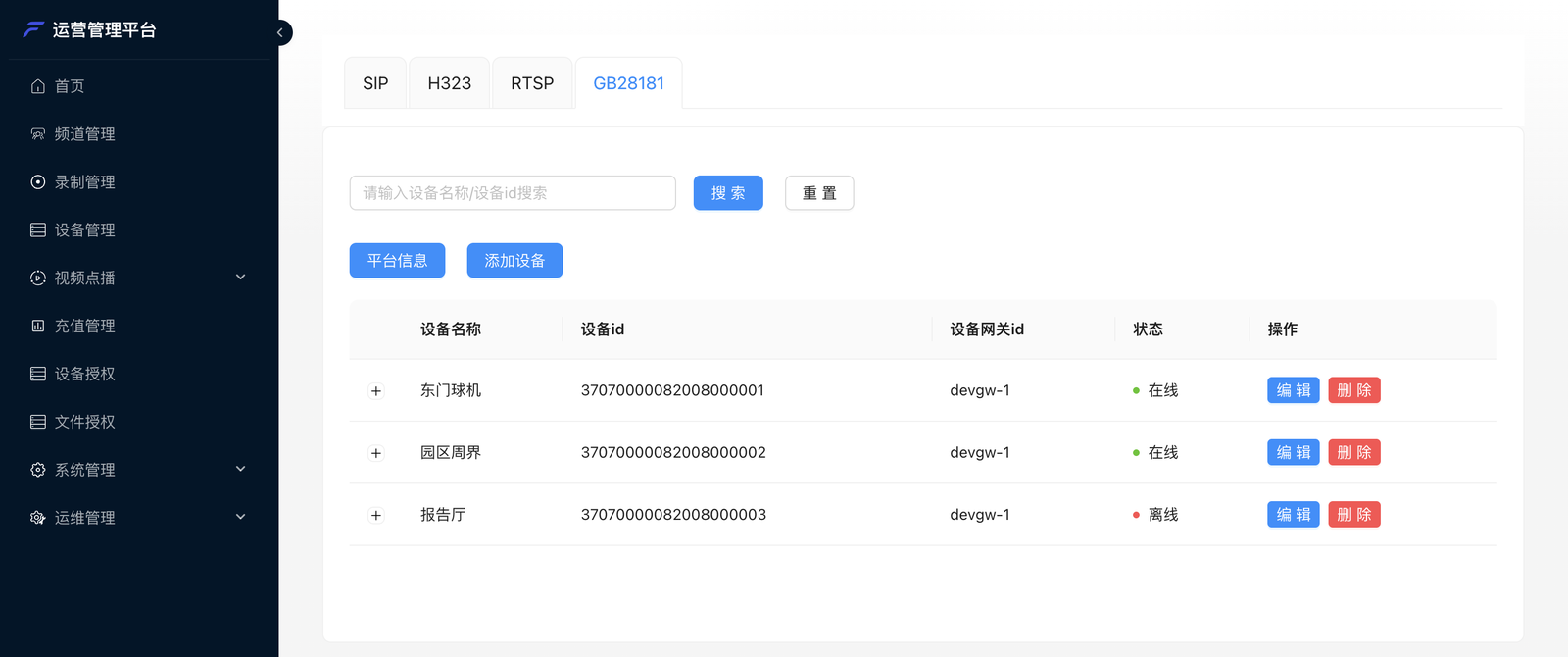Collapse the sidebar with arrow button
Viewport: 1568px width, 657px height.
click(x=280, y=32)
